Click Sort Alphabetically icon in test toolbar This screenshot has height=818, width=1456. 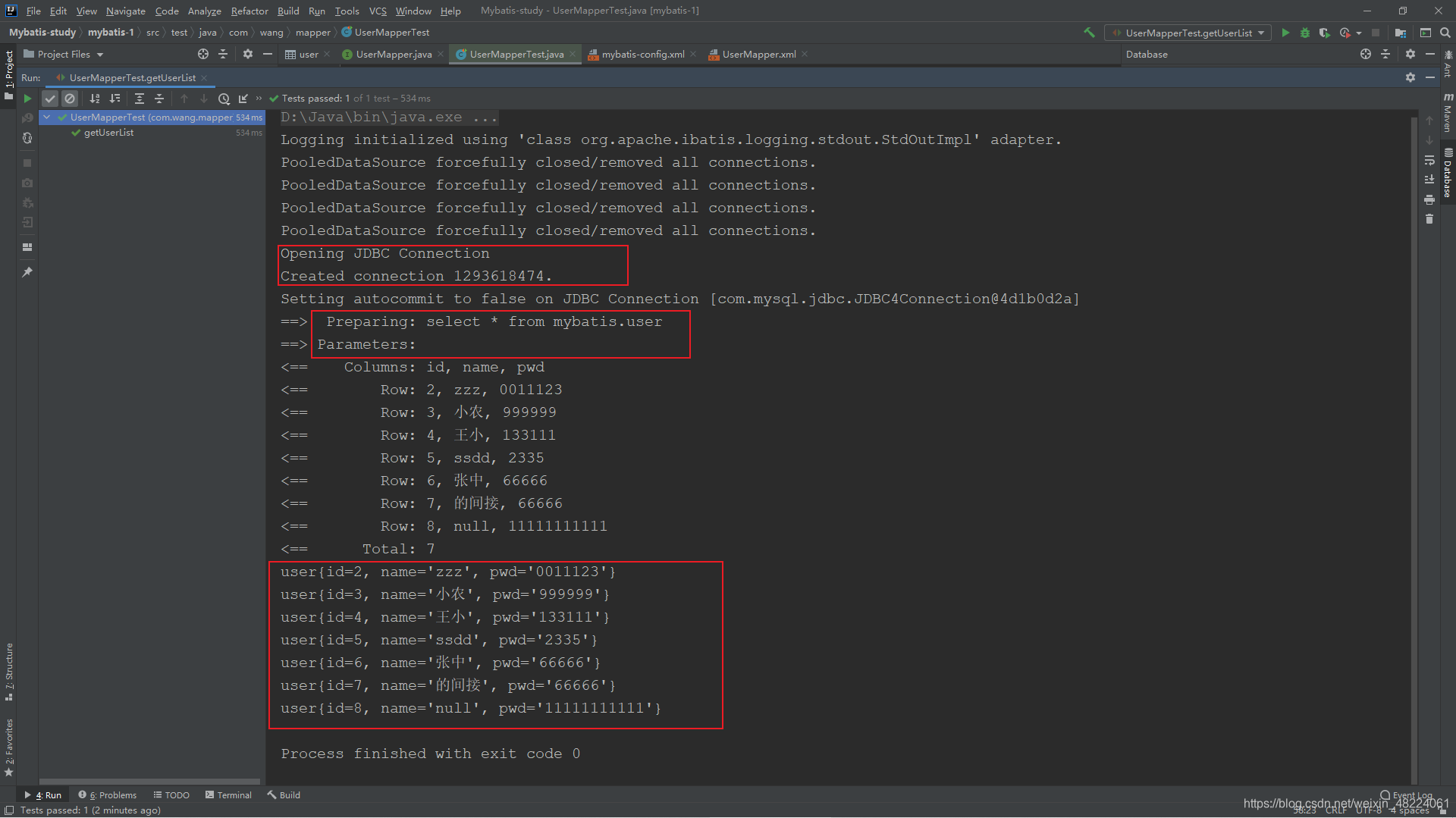[95, 99]
